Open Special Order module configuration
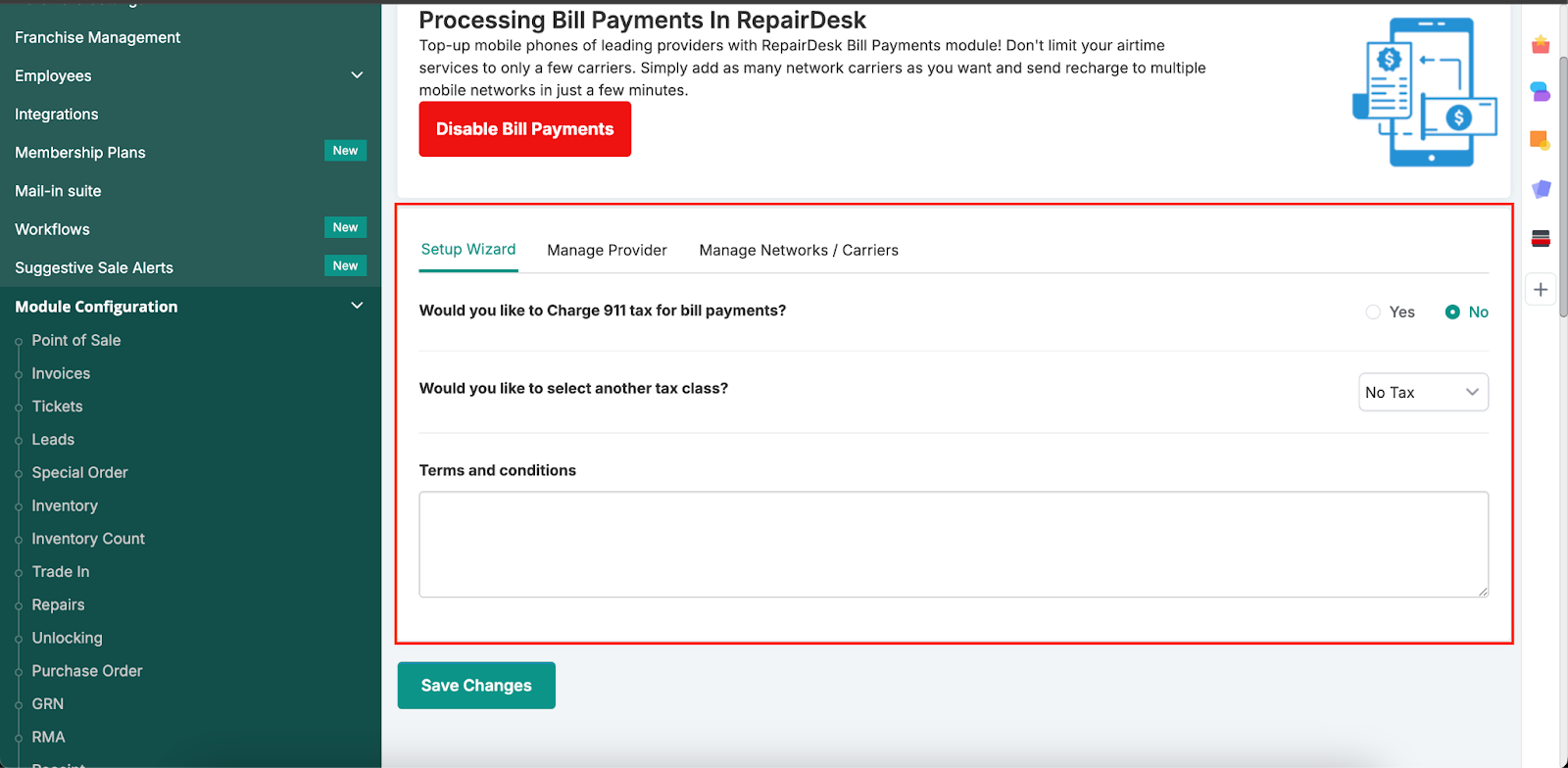Screen dimensions: 1568x768 click(79, 472)
